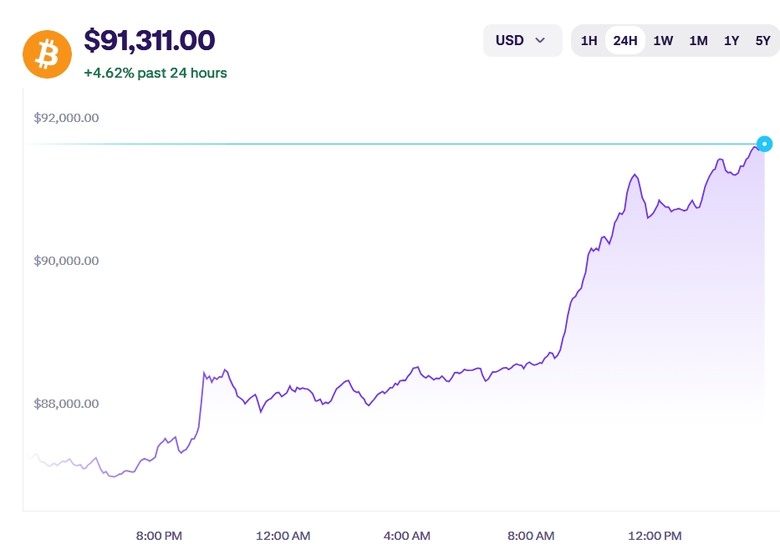Click the orange Bitcoin logo icon
Image resolution: width=780 pixels, height=560 pixels.
47,54
